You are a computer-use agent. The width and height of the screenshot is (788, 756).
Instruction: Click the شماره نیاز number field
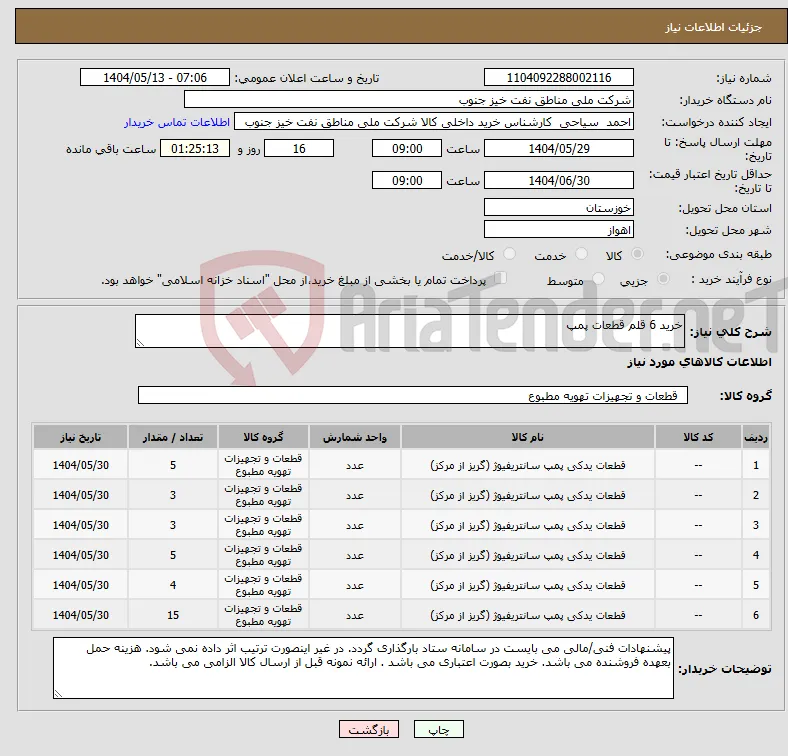pos(558,77)
